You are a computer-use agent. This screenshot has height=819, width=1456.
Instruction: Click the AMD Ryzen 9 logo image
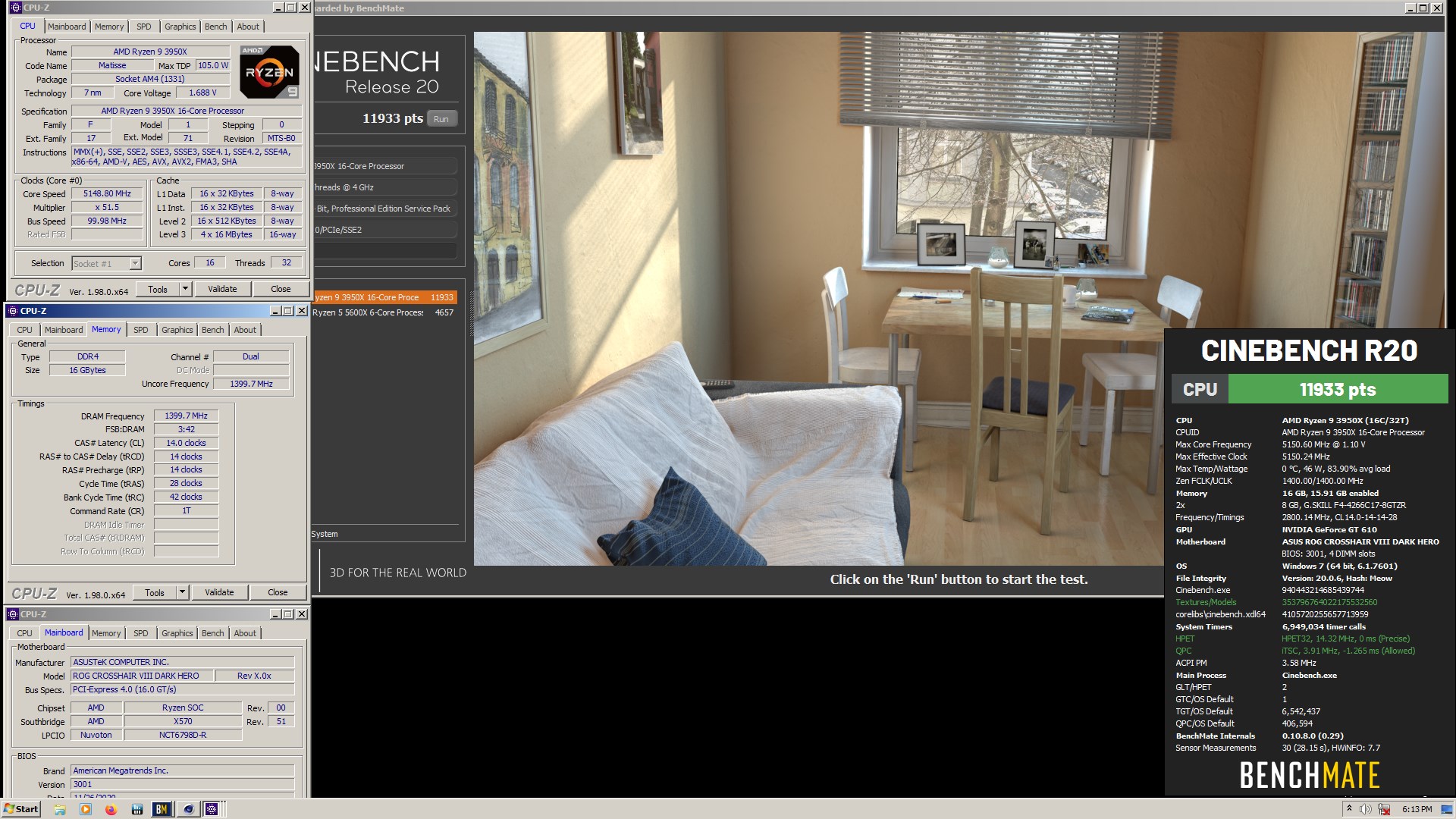pos(269,72)
